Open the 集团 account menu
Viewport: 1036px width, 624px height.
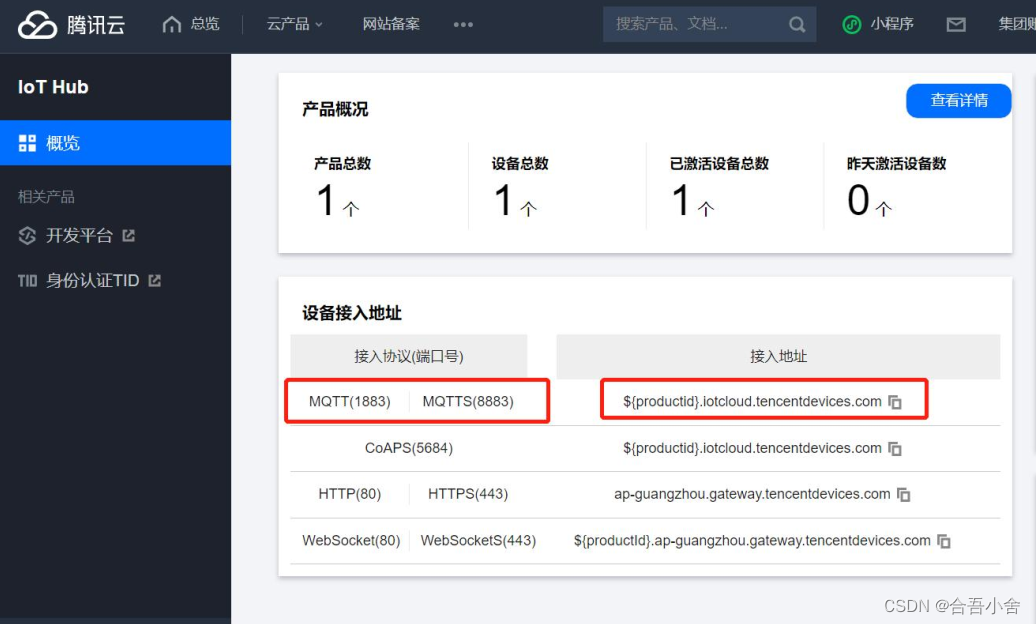coord(1017,24)
